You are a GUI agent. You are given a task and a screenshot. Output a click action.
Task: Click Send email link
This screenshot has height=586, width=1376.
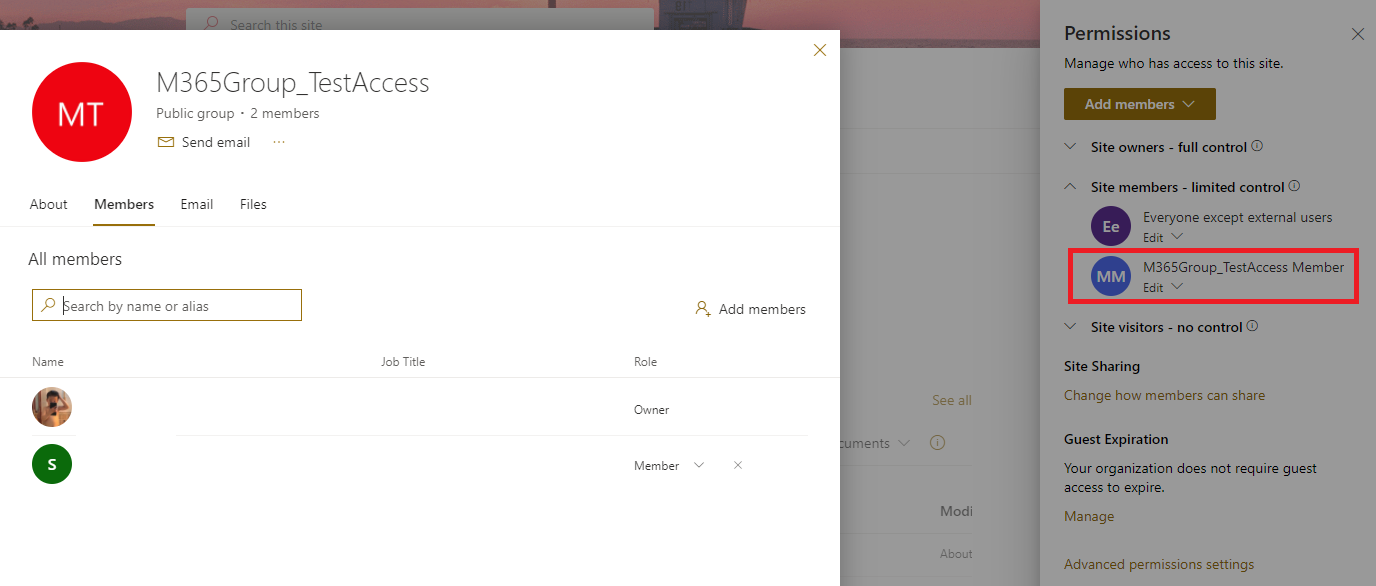point(216,142)
